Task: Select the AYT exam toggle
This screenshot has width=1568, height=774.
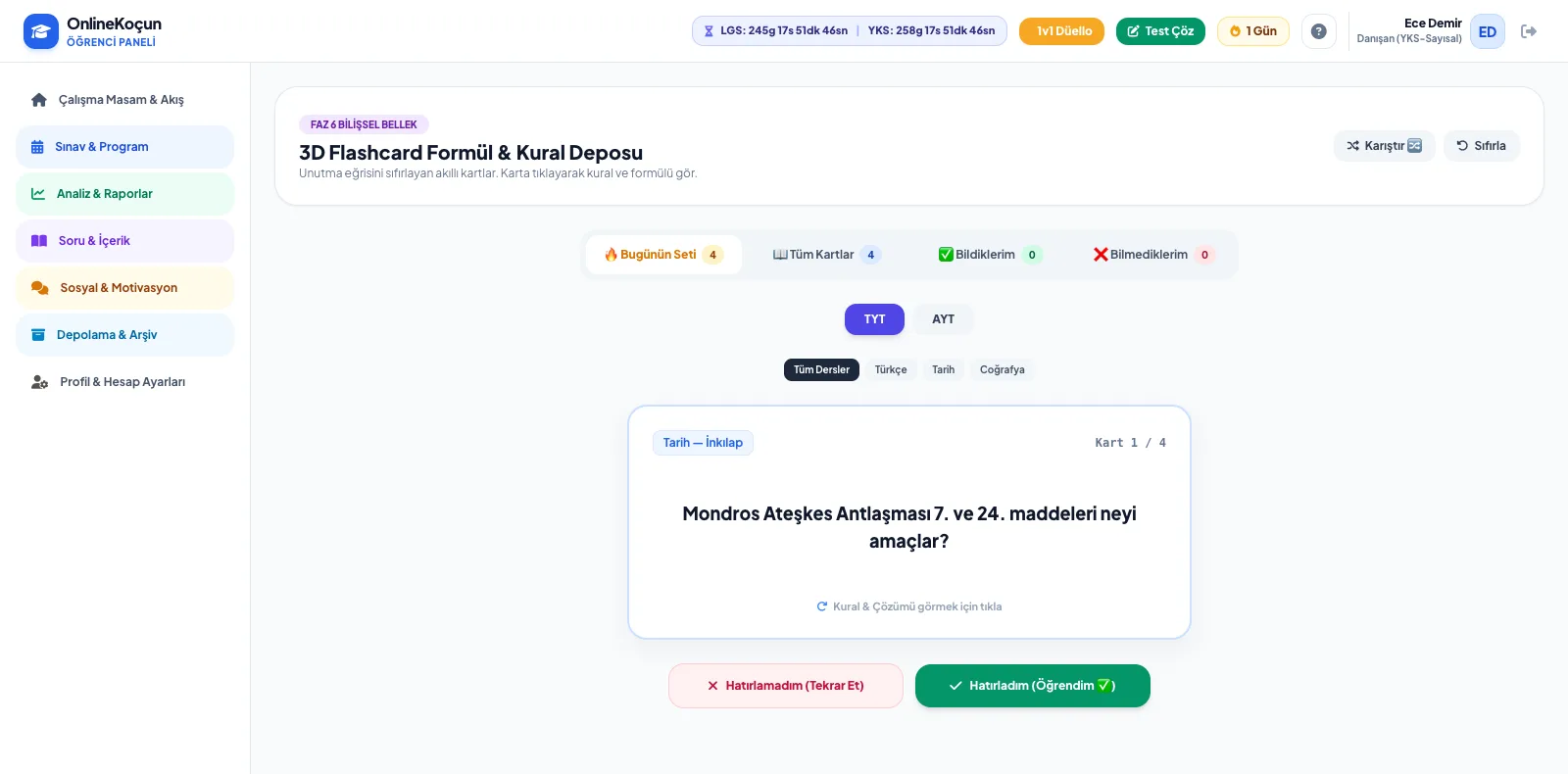Action: (x=943, y=319)
